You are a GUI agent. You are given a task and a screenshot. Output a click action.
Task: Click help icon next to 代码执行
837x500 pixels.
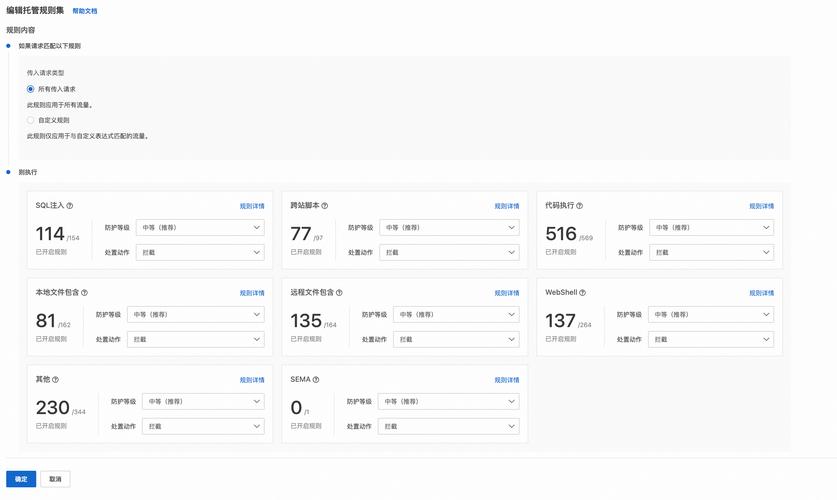(x=580, y=206)
